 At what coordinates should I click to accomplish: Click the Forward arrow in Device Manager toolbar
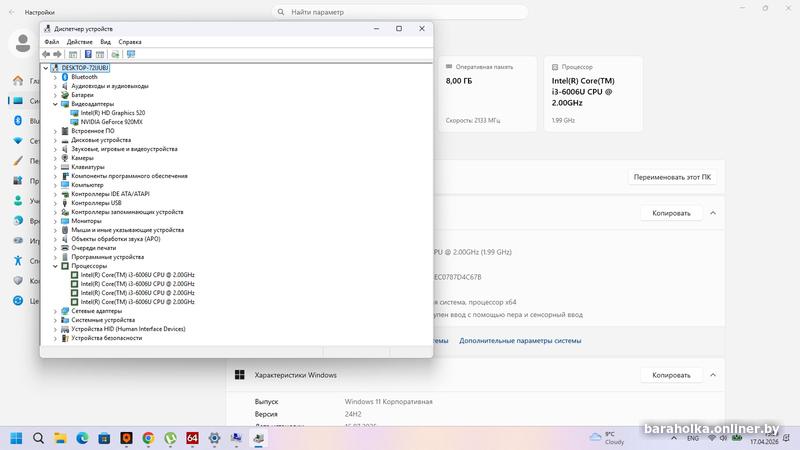pyautogui.click(x=58, y=54)
